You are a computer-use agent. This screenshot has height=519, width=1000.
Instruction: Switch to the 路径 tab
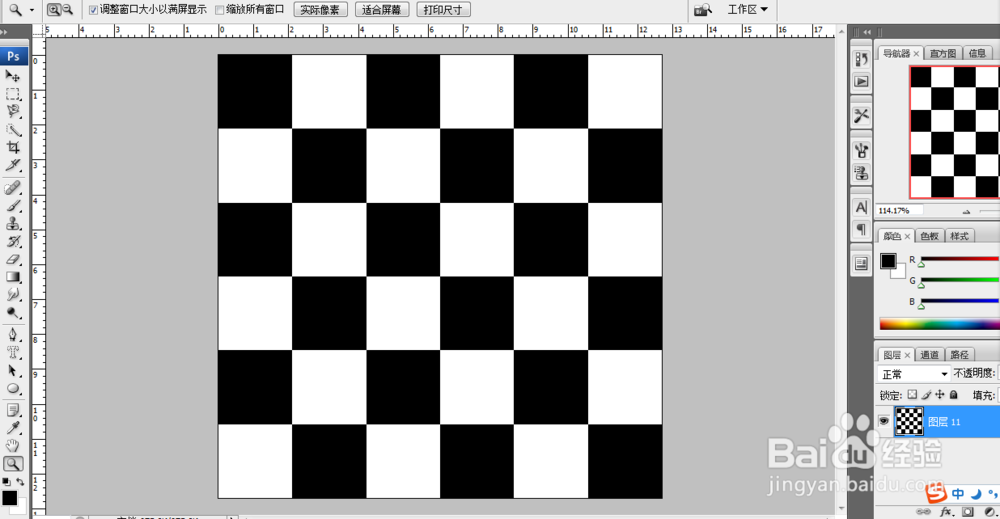tap(959, 355)
